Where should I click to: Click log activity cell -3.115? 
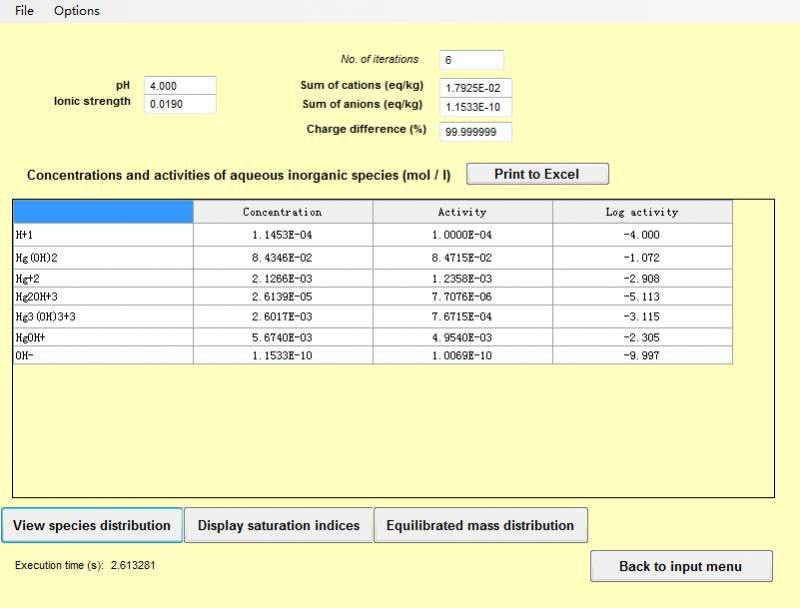(x=642, y=317)
